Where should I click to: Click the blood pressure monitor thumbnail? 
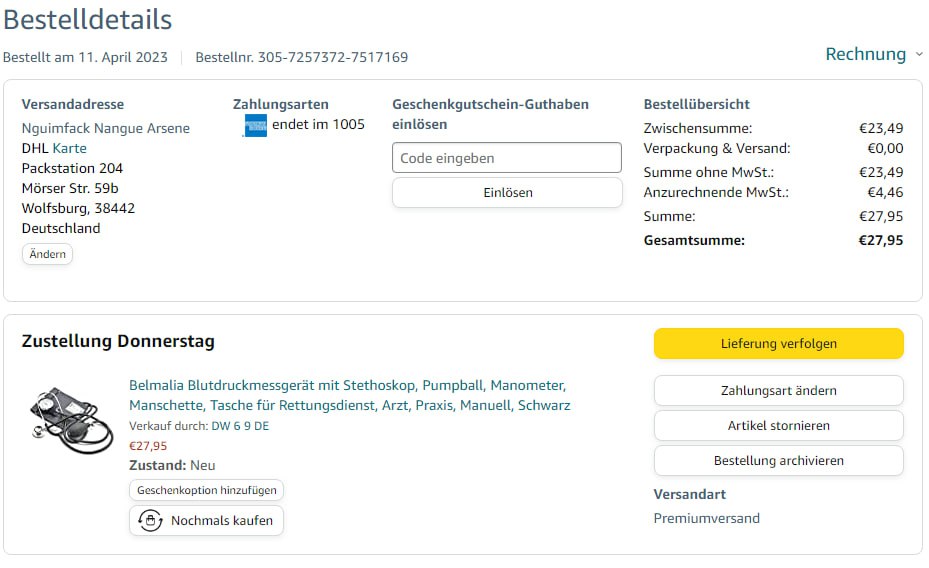click(x=72, y=417)
